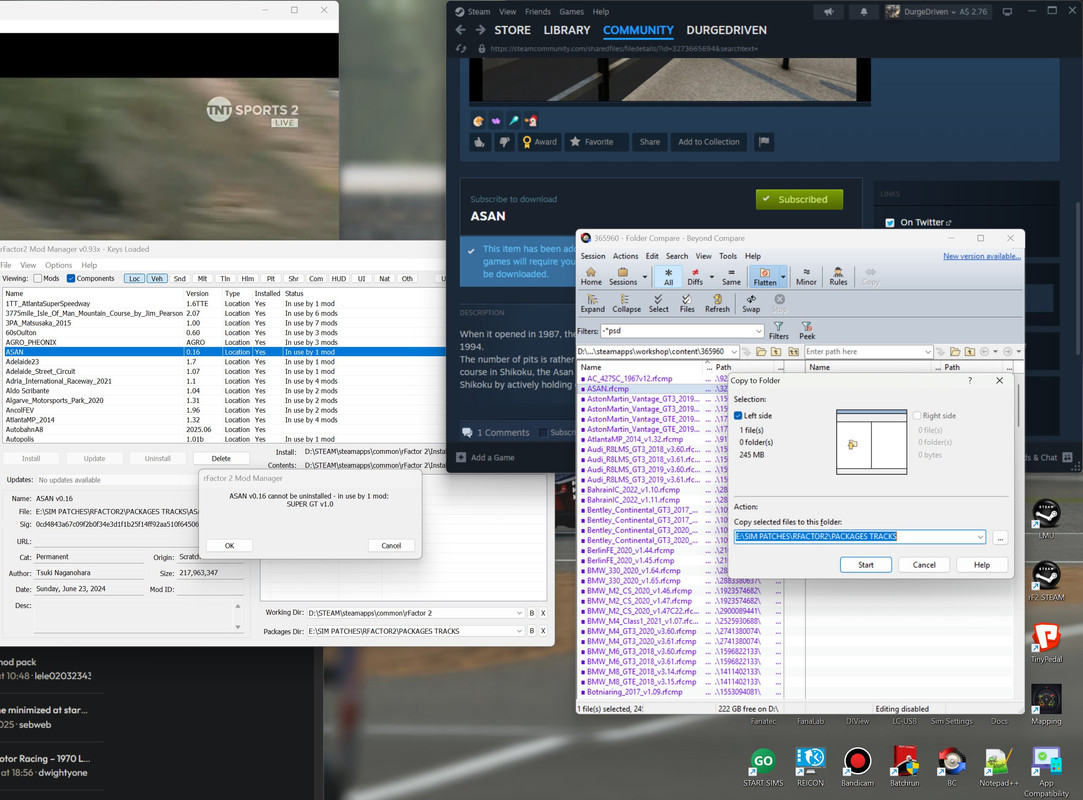Image resolution: width=1083 pixels, height=800 pixels.
Task: Open Sessions in Beyond Compare toolbar
Action: pyautogui.click(x=623, y=276)
